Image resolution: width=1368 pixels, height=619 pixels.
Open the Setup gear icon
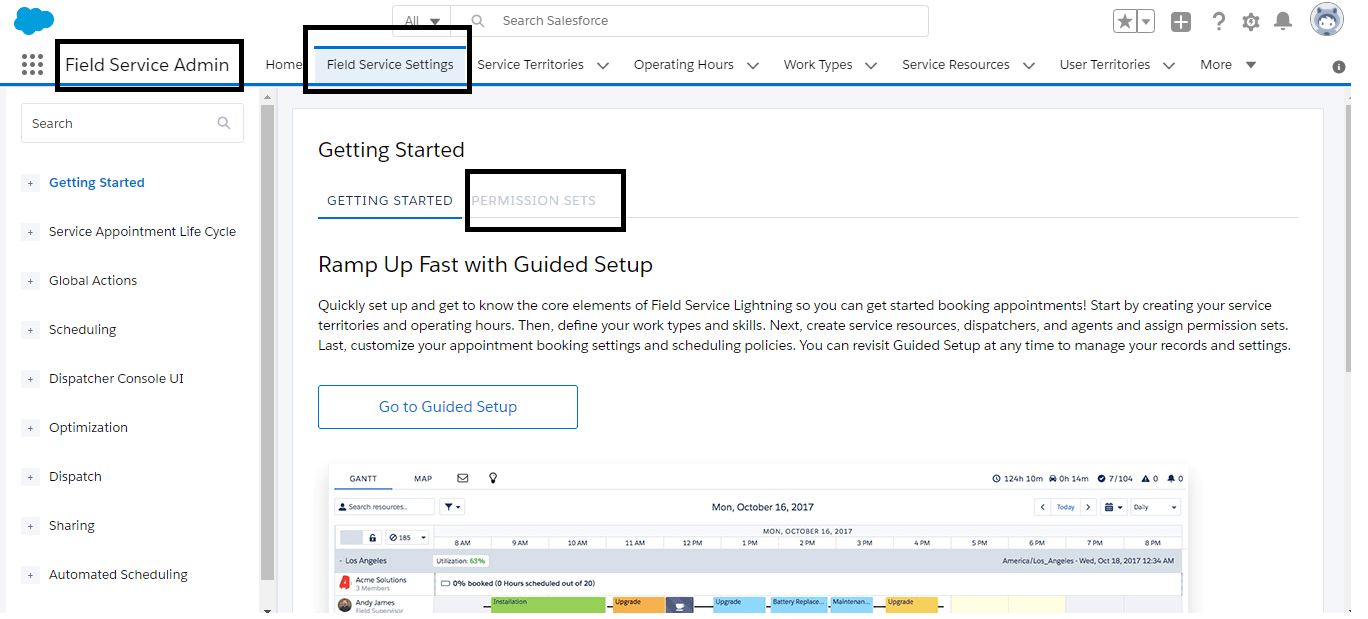tap(1251, 21)
